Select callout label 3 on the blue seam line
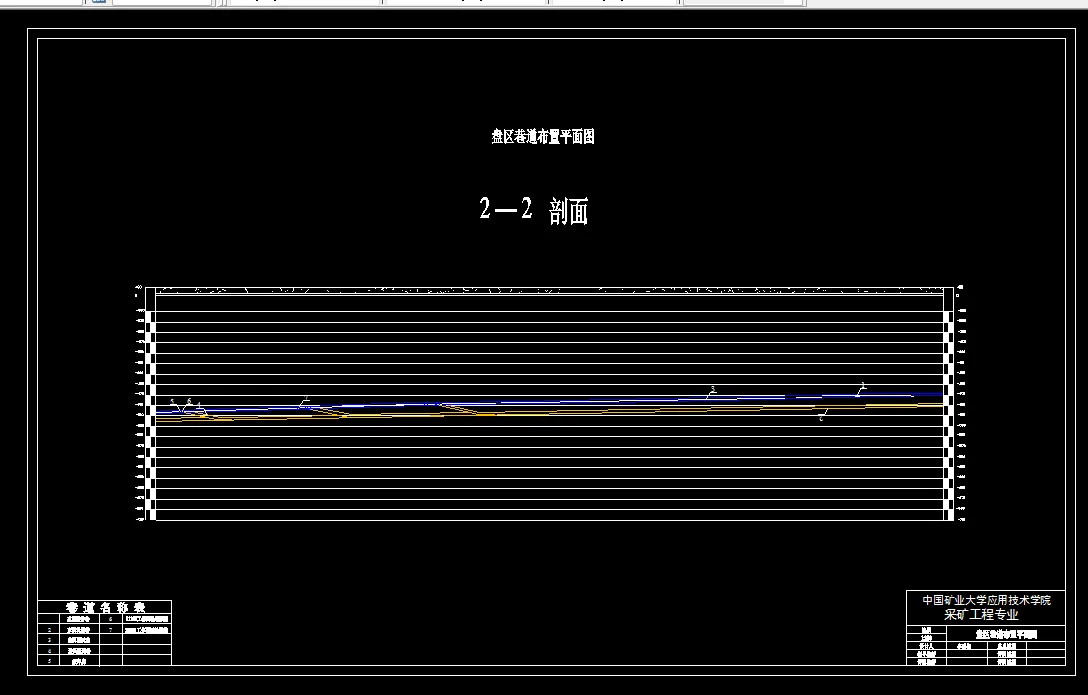Screen dimensions: 1088x695 click(x=713, y=390)
